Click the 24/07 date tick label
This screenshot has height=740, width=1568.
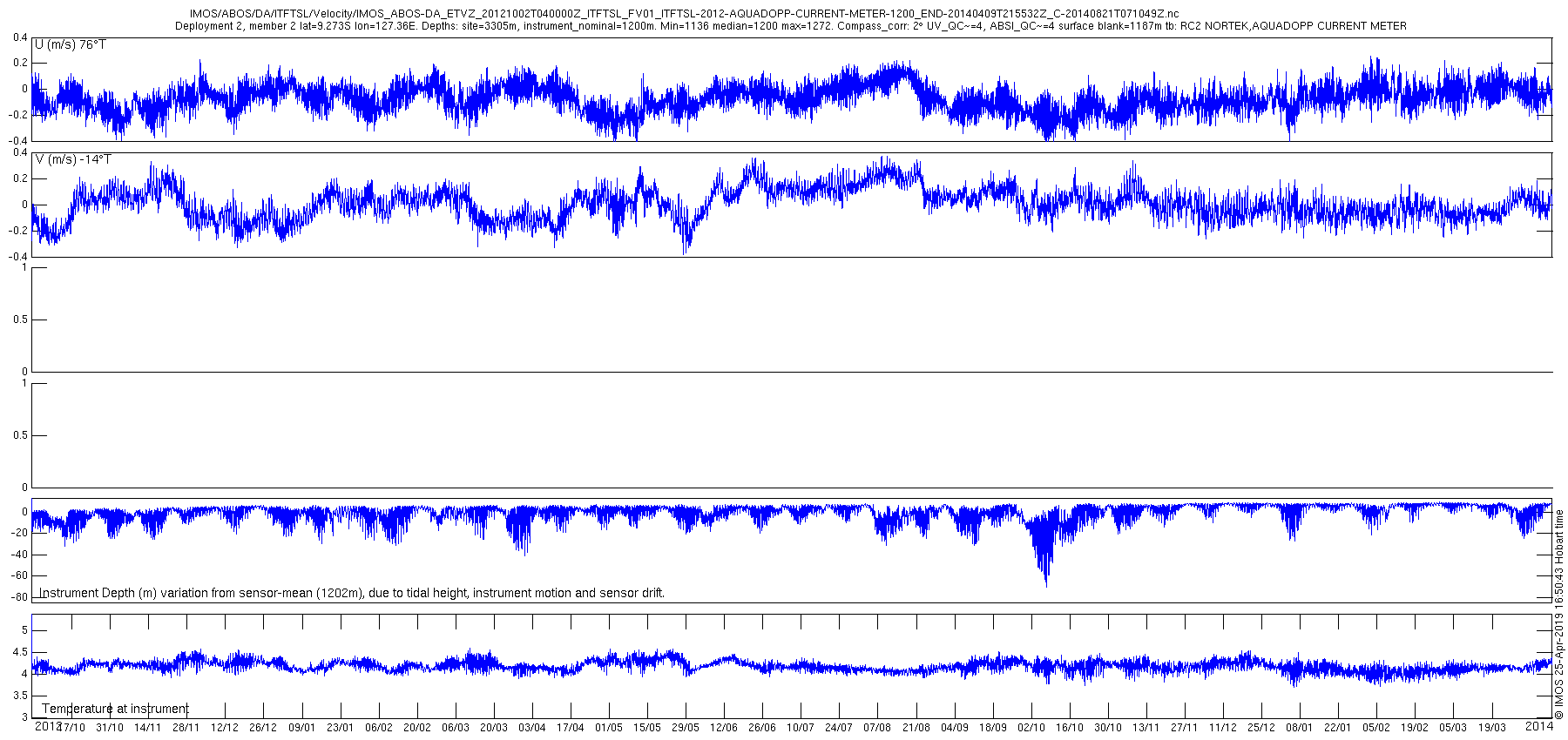pyautogui.click(x=839, y=728)
